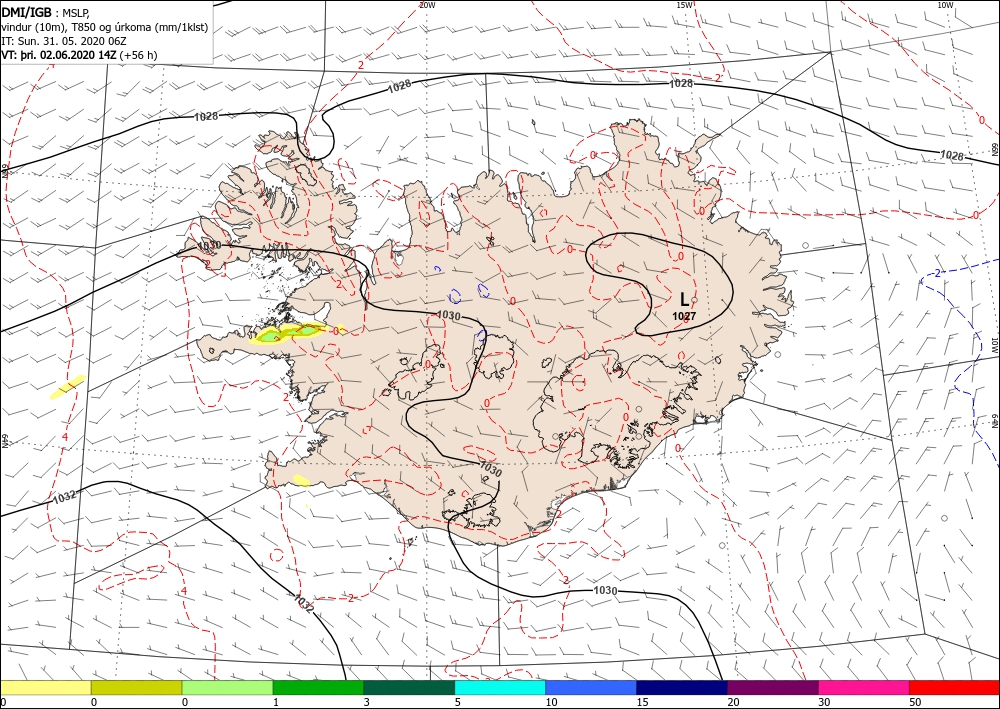
Task: Click the light green legend color segment
Action: coord(228,688)
